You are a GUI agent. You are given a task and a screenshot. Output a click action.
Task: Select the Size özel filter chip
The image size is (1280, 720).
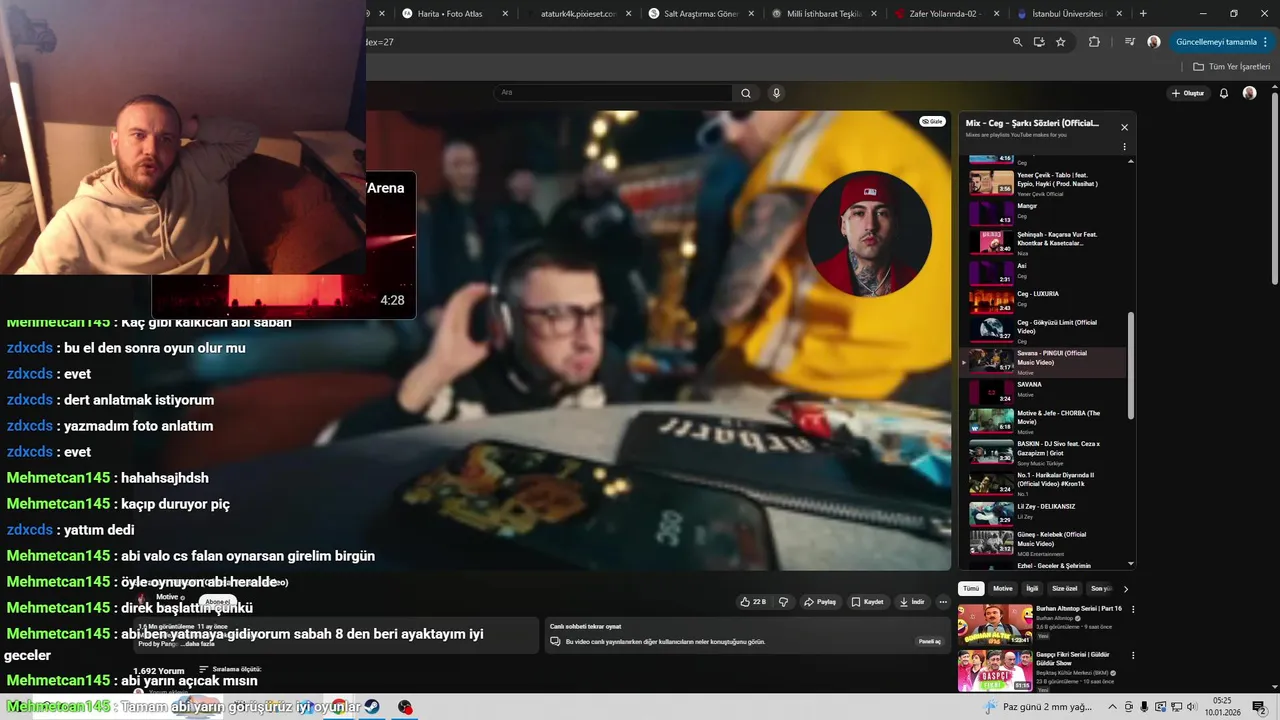tap(1065, 589)
